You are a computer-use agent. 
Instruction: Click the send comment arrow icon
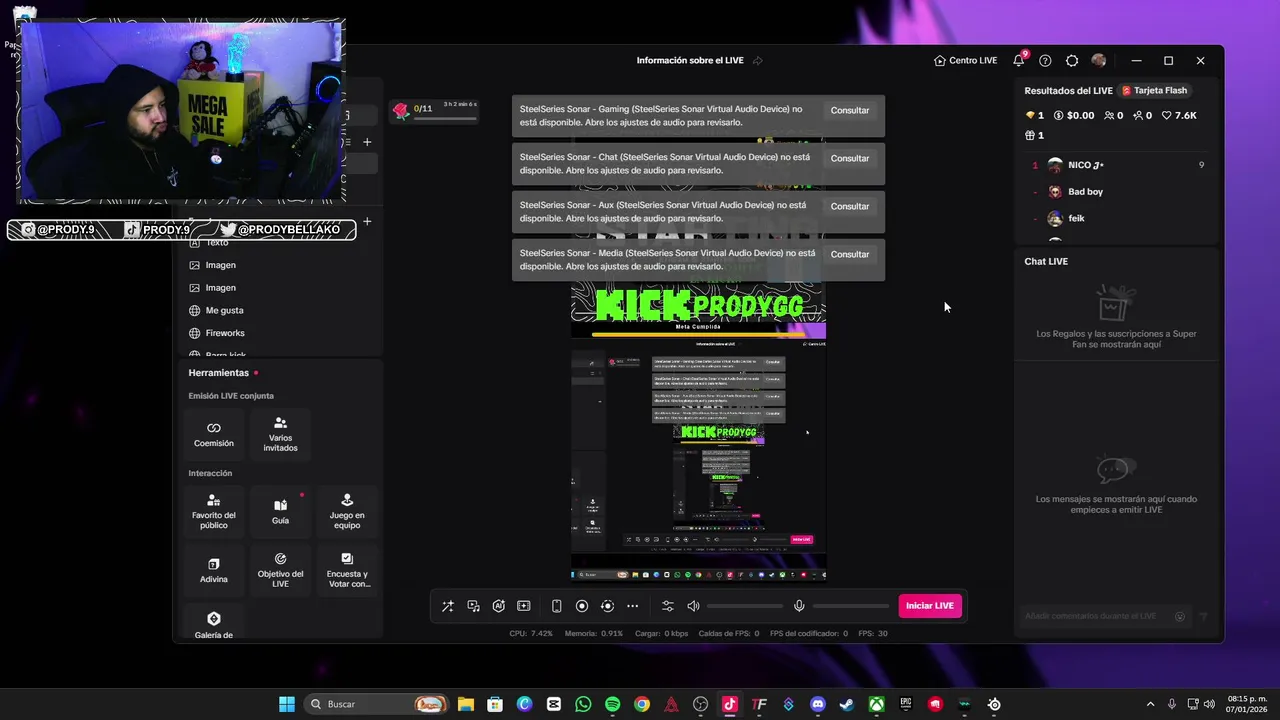(x=1204, y=616)
